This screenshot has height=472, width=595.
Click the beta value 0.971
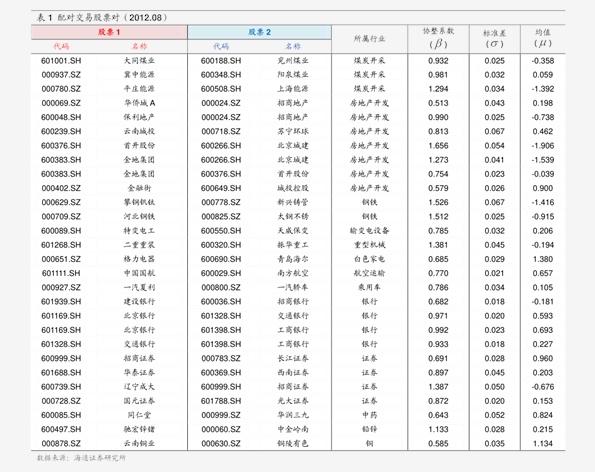tap(438, 316)
